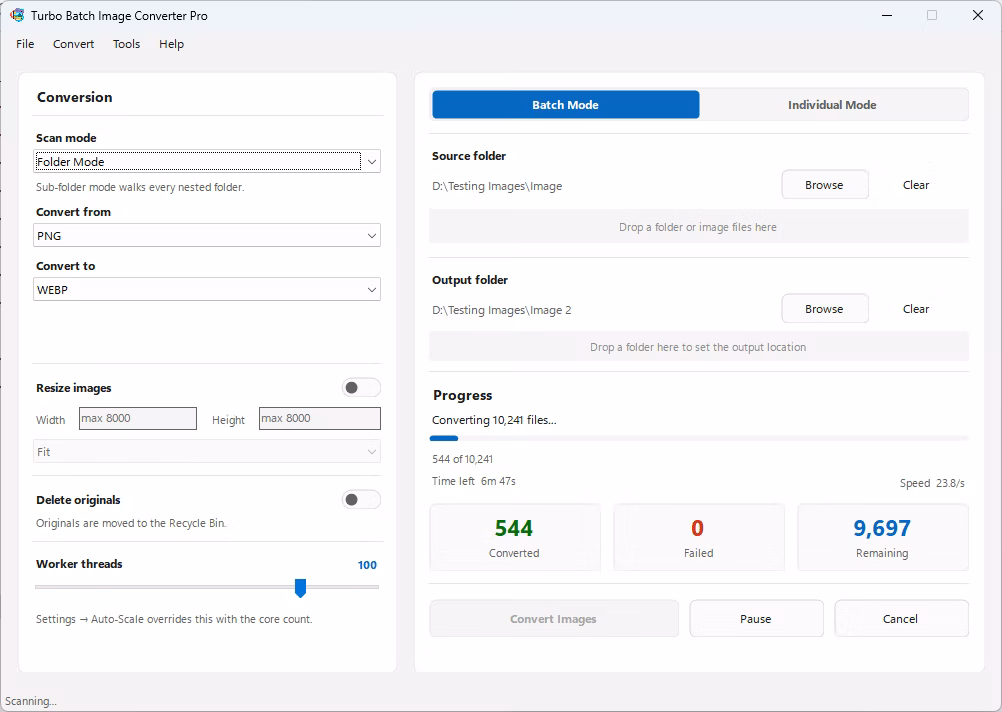This screenshot has height=712, width=1002.
Task: Click the 'Time left 6m 47s' text
Action: (x=474, y=481)
